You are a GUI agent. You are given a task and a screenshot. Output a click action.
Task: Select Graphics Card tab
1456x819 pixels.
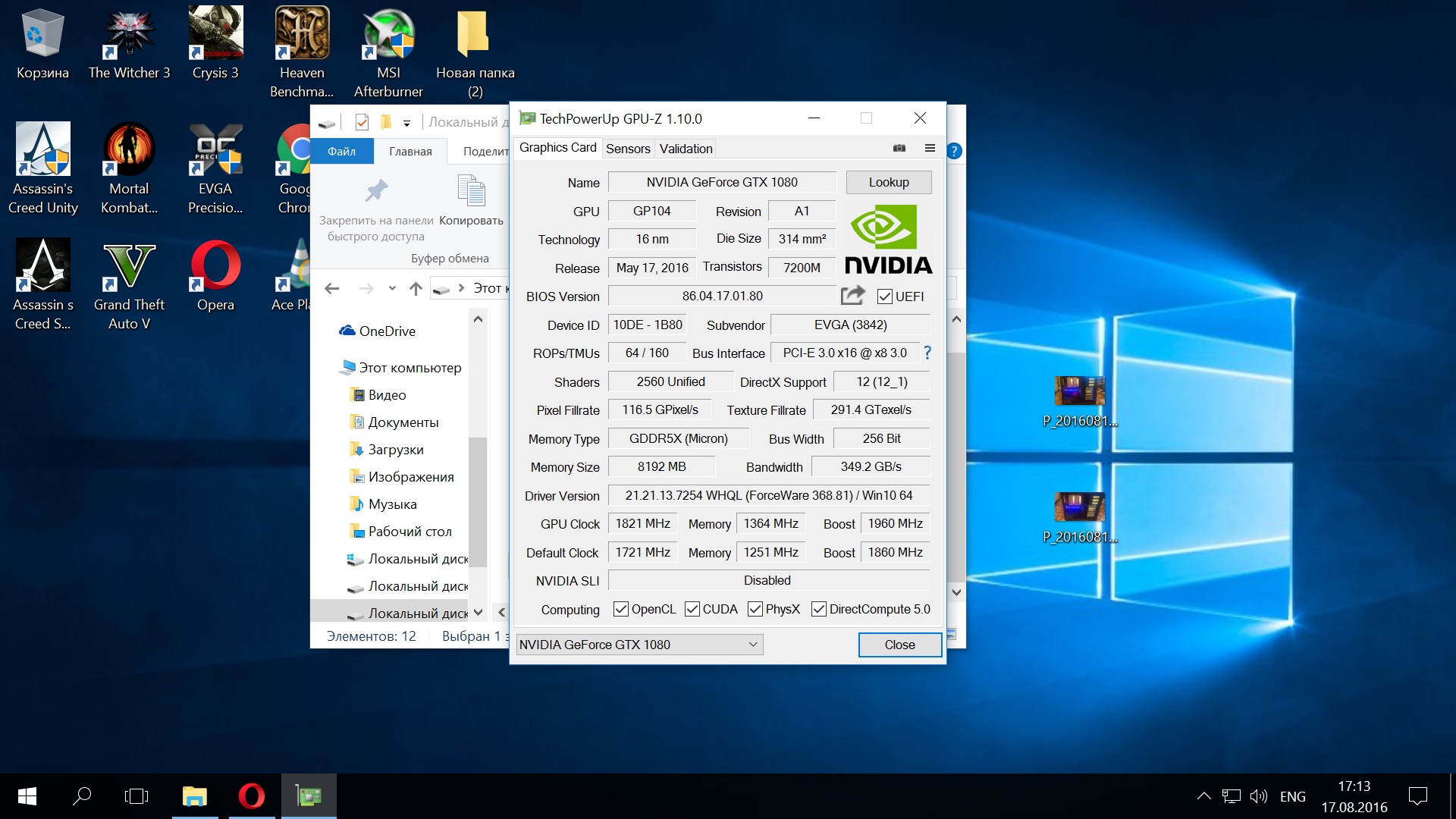click(x=557, y=148)
